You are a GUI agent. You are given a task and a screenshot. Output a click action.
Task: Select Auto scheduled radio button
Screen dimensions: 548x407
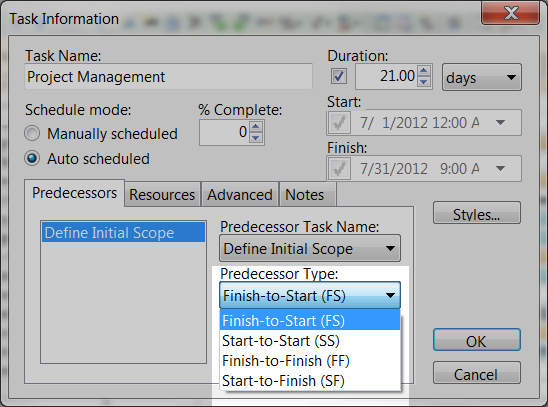tap(32, 158)
